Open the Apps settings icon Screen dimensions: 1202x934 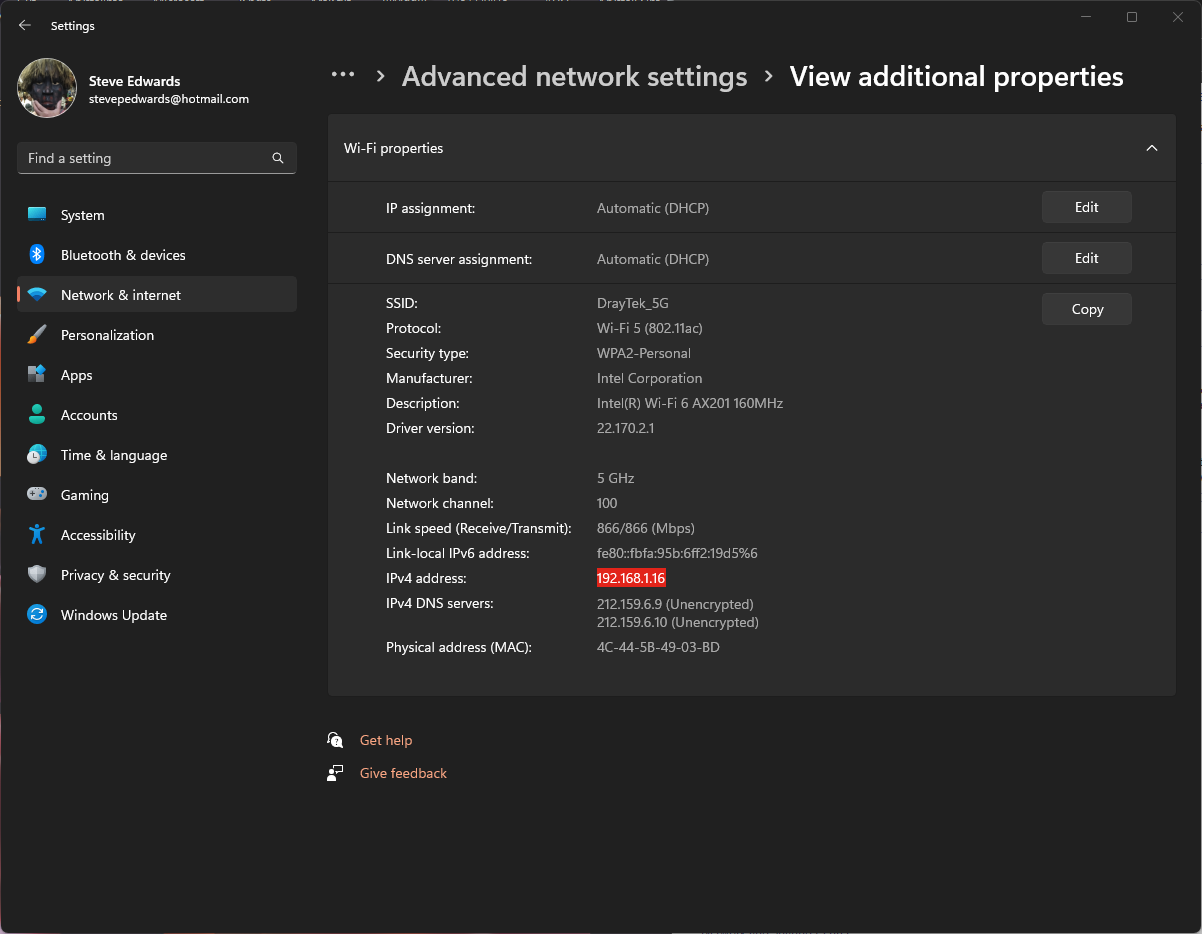coord(37,375)
